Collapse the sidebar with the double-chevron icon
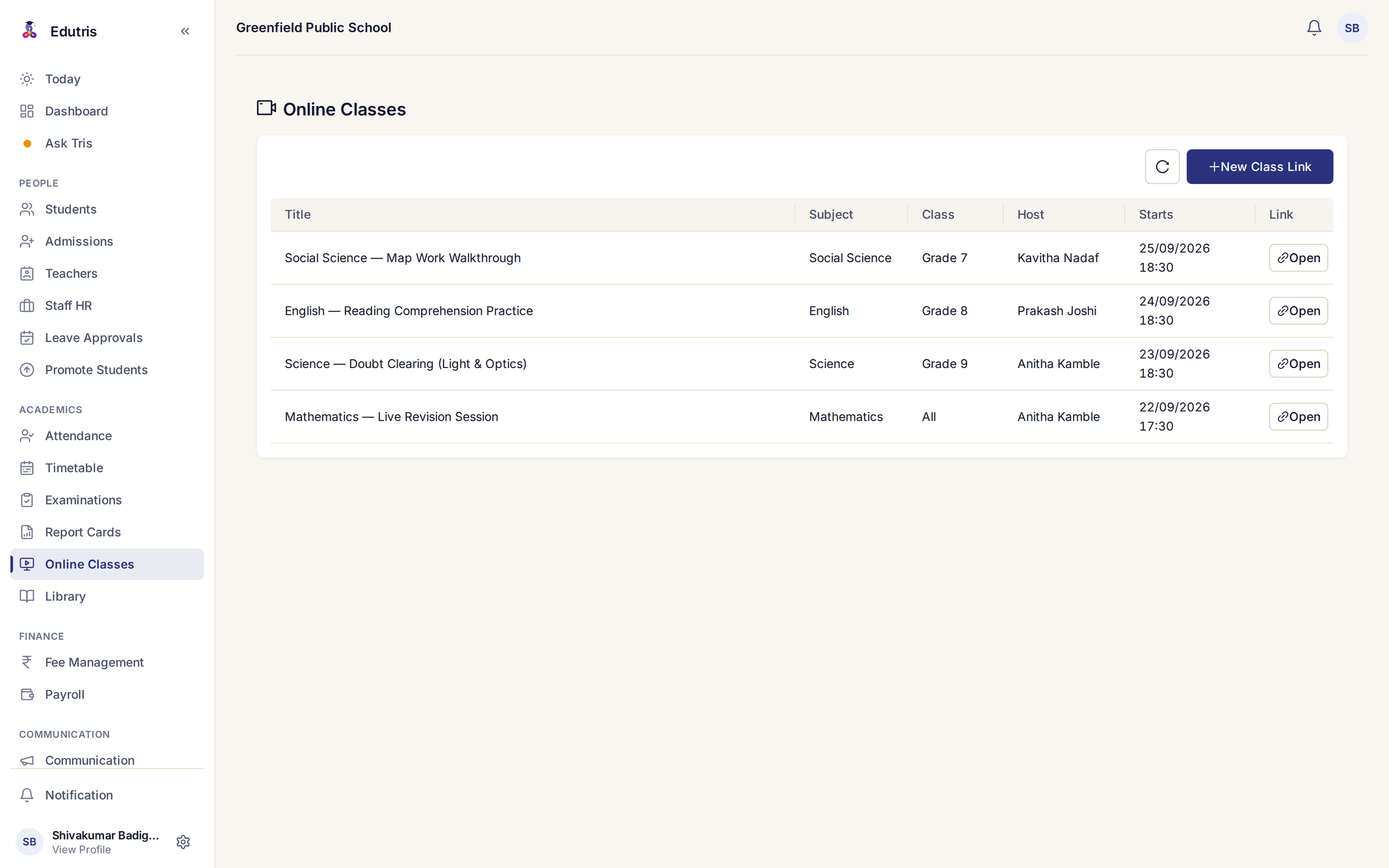The image size is (1389, 868). (x=185, y=31)
